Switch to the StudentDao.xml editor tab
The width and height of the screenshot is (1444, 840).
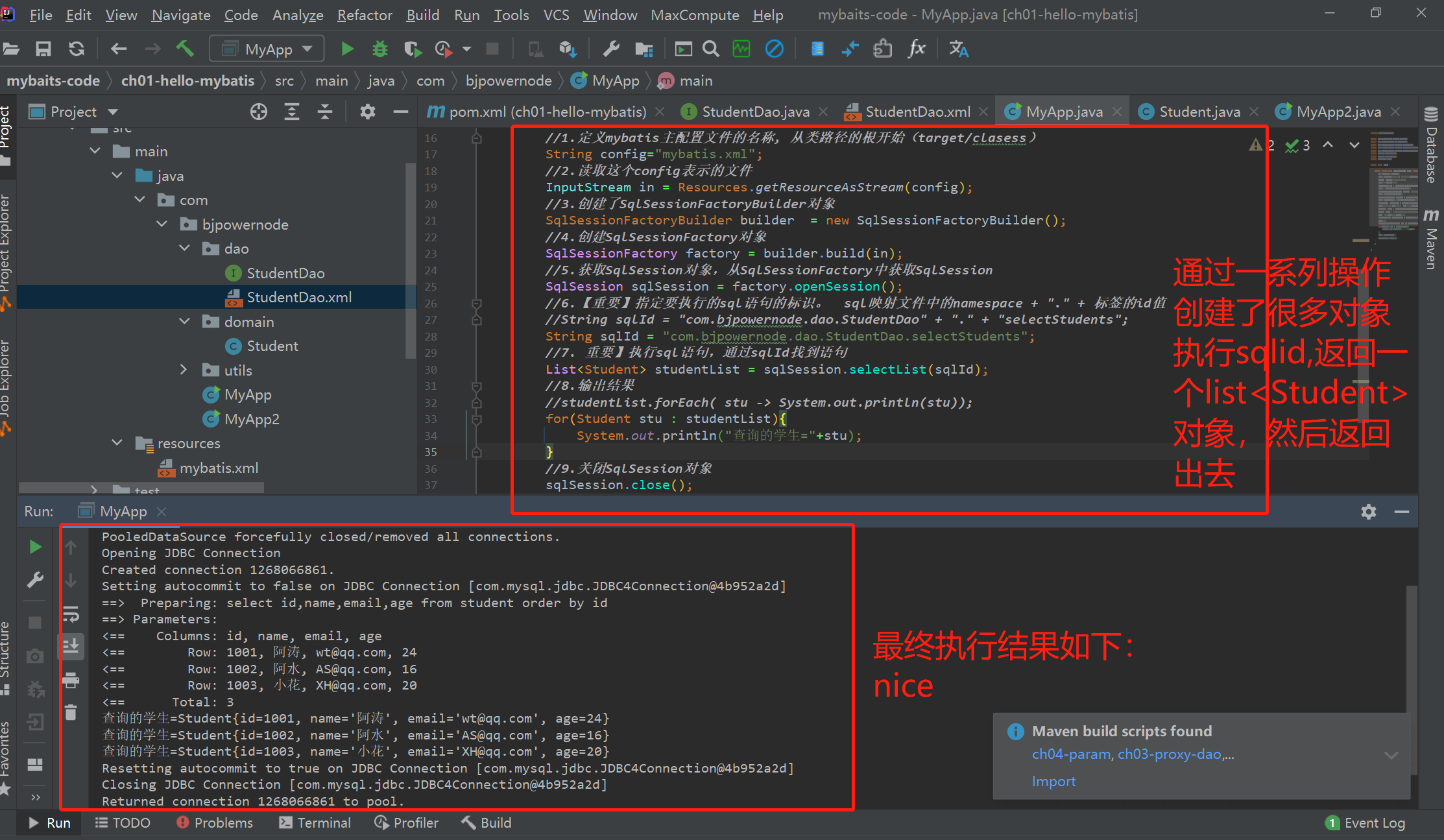pos(917,112)
